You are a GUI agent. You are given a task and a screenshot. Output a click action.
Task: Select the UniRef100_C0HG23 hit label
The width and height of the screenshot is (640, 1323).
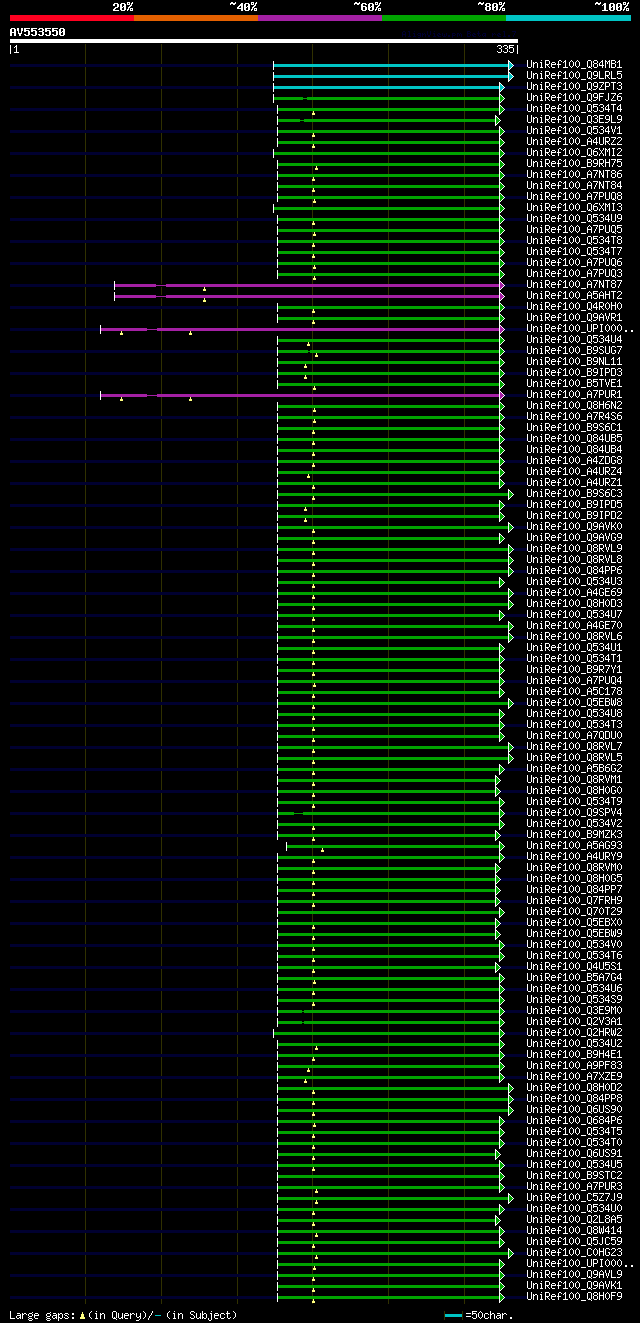574,1253
